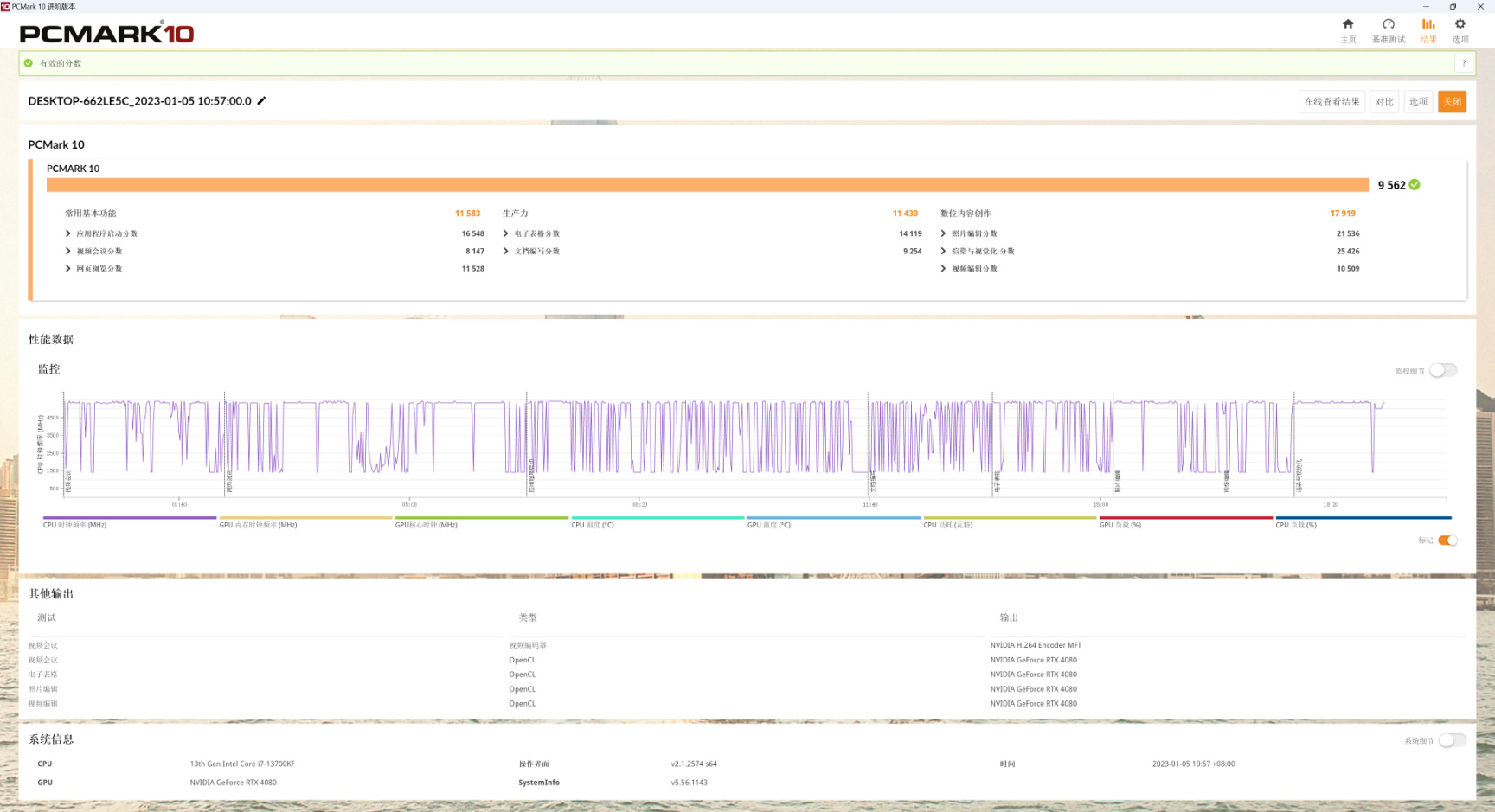
Task: Click the 在线查看结果 button
Action: coord(1331,102)
